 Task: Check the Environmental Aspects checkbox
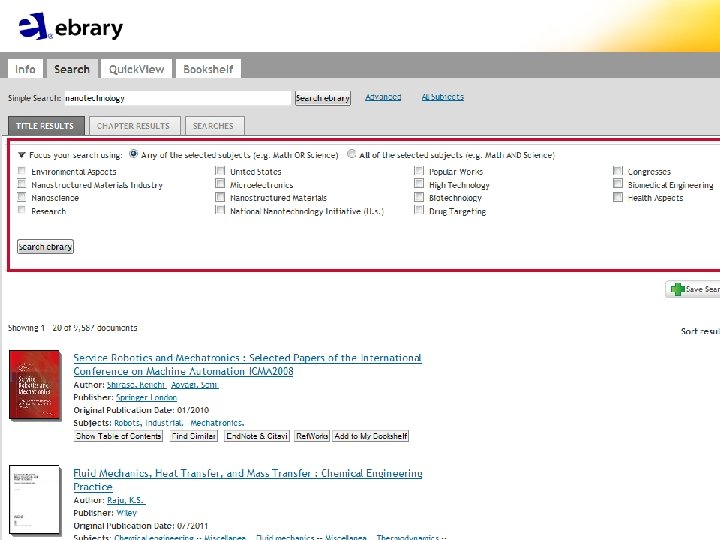point(22,171)
